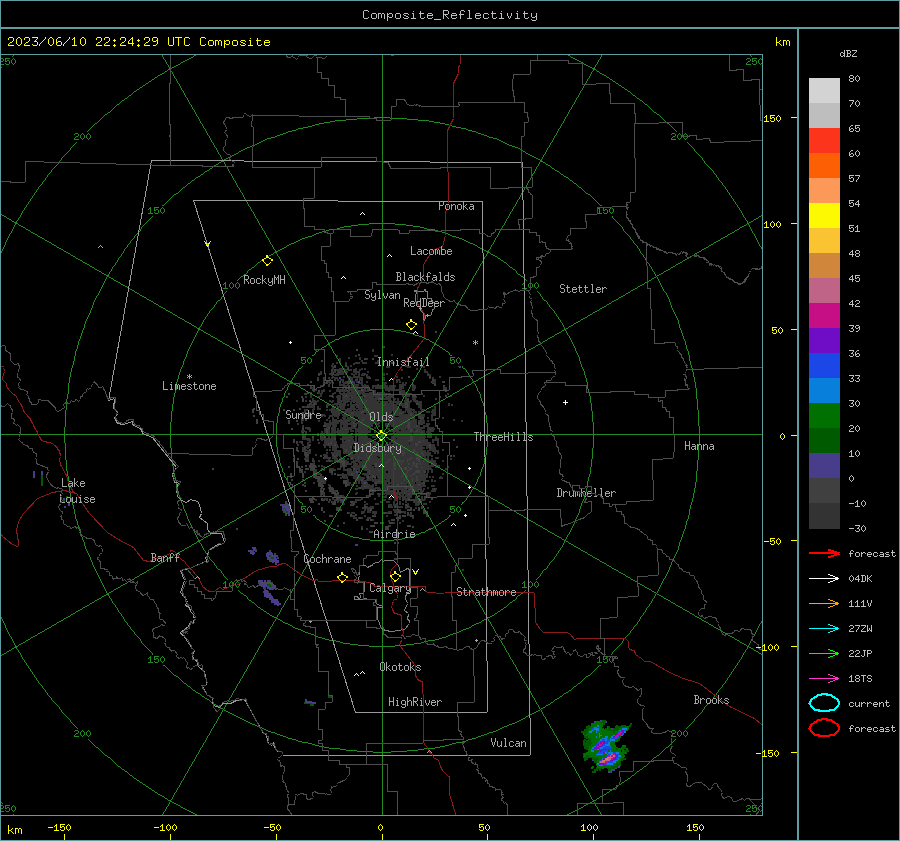
Task: Click the 20 dBZ green color swatch
Action: click(824, 415)
